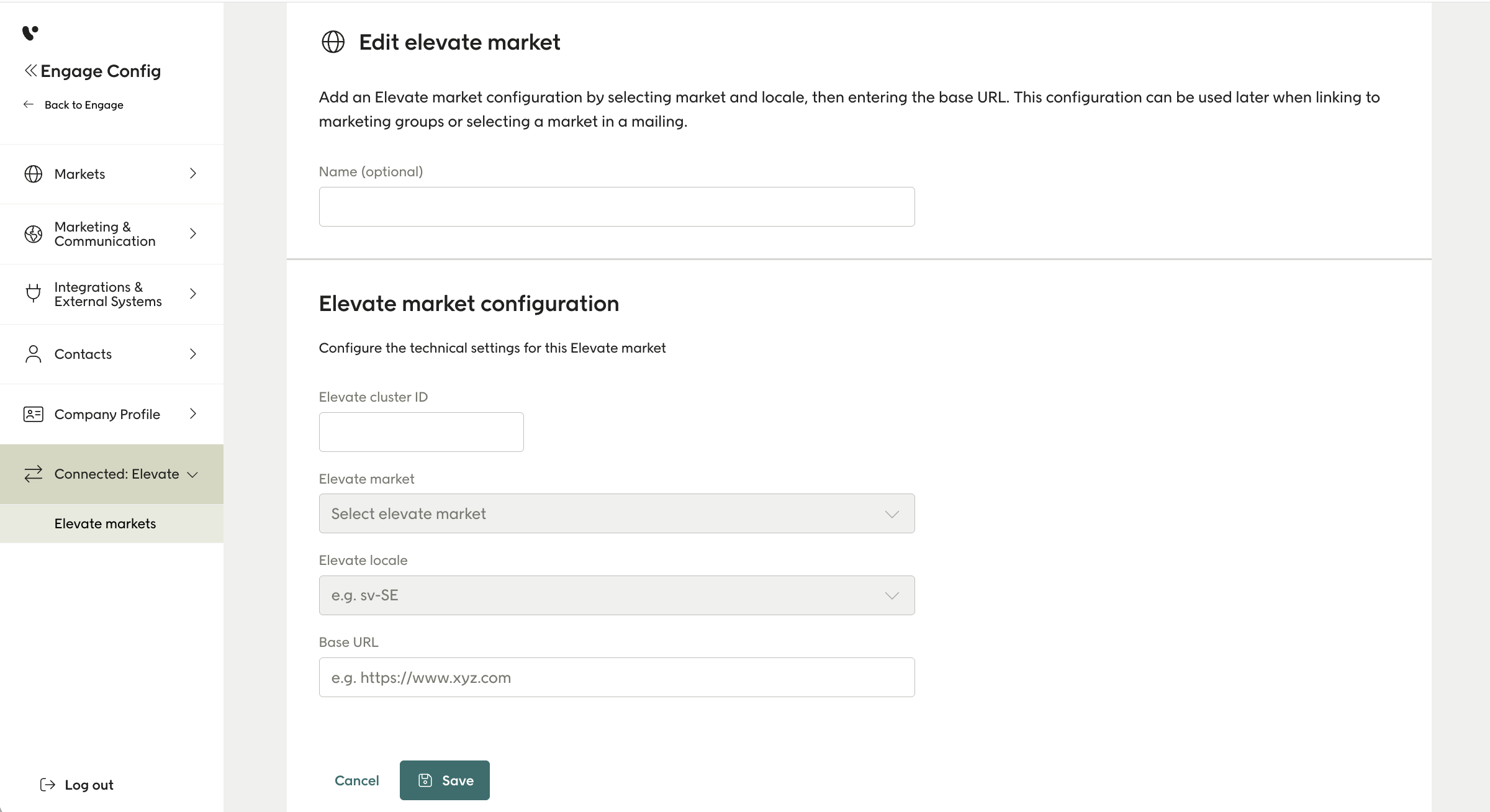Open the Company Profile menu item
The height and width of the screenshot is (812, 1490).
click(107, 414)
